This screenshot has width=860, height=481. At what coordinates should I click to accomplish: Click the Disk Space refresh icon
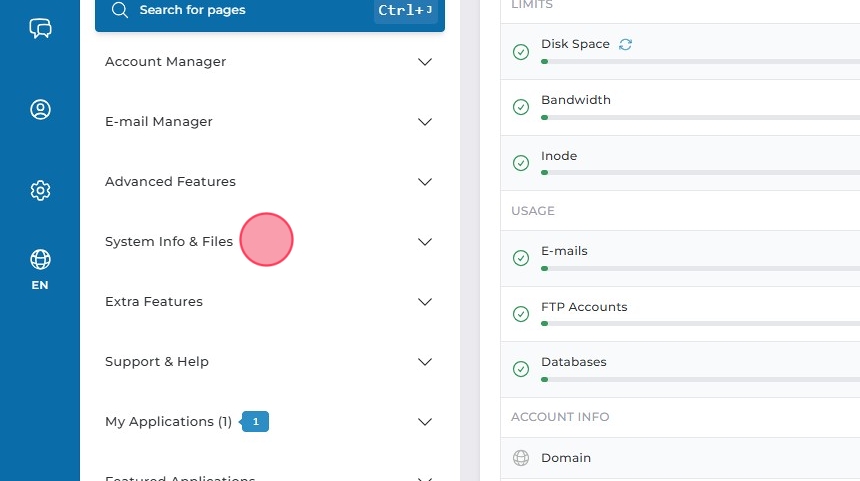[626, 44]
